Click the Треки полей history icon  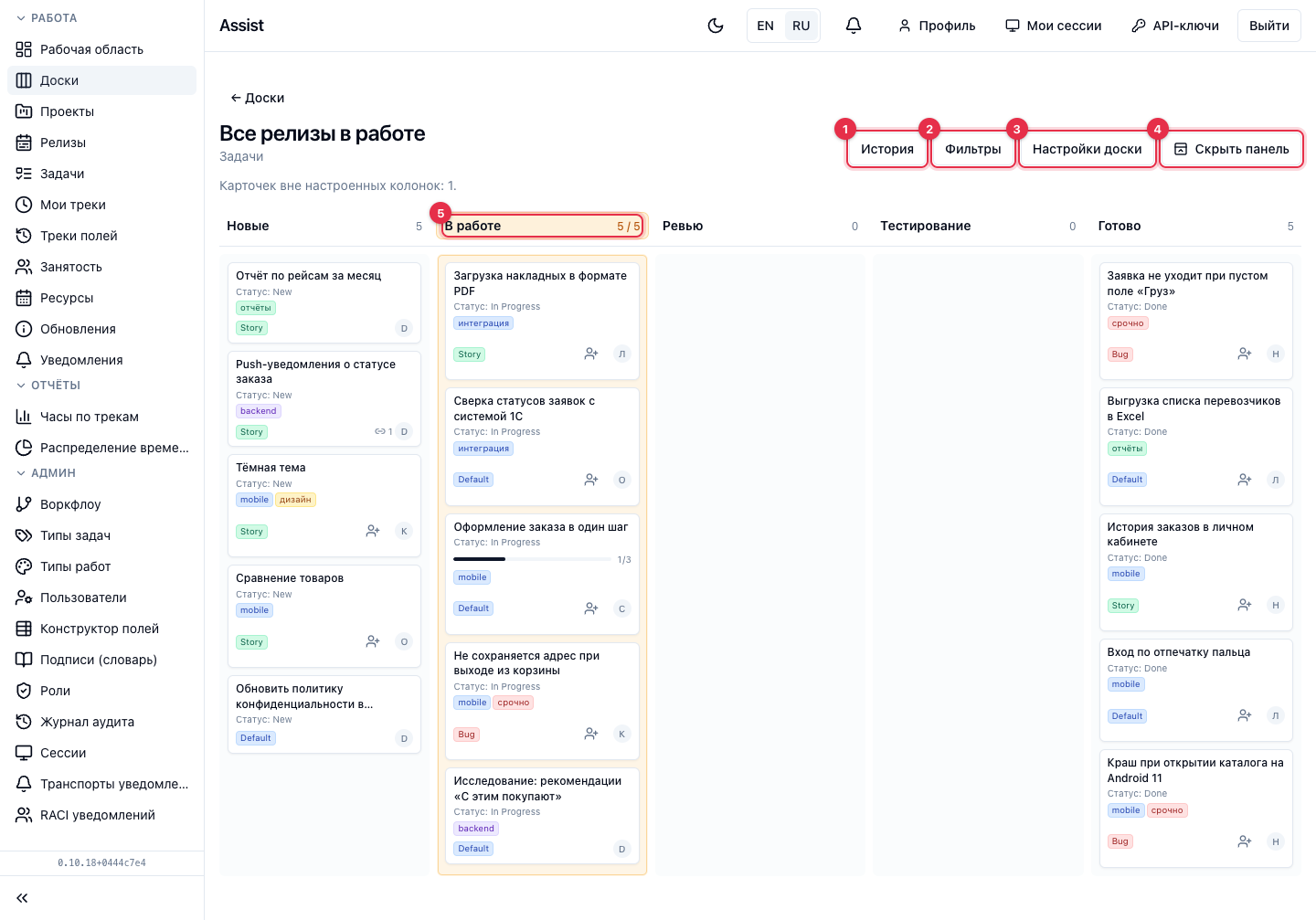click(24, 236)
